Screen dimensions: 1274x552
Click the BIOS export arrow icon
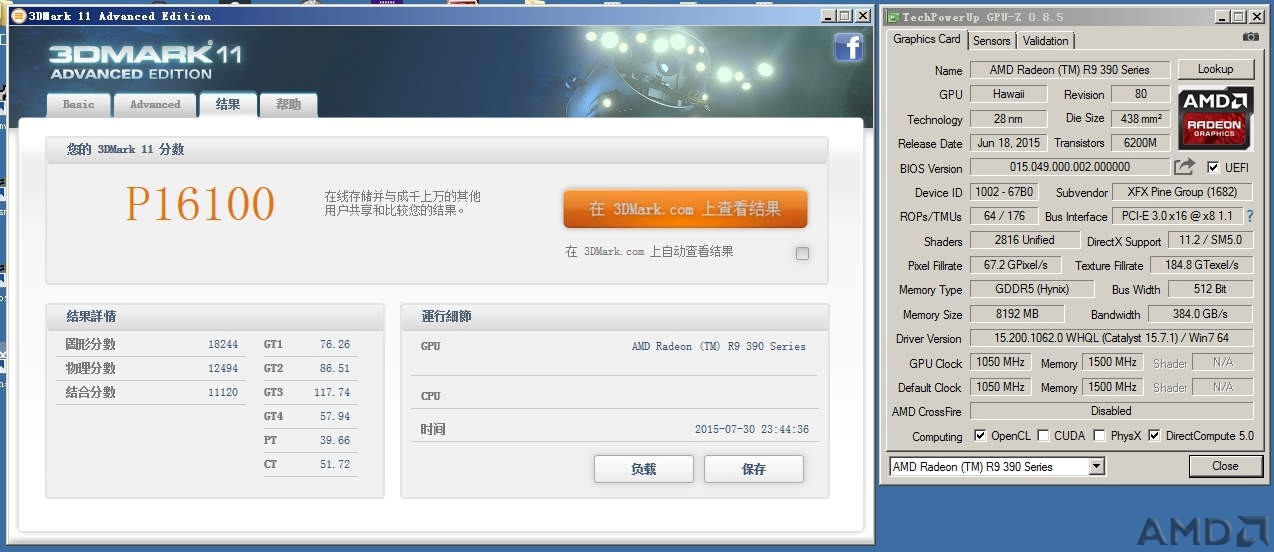point(1185,167)
